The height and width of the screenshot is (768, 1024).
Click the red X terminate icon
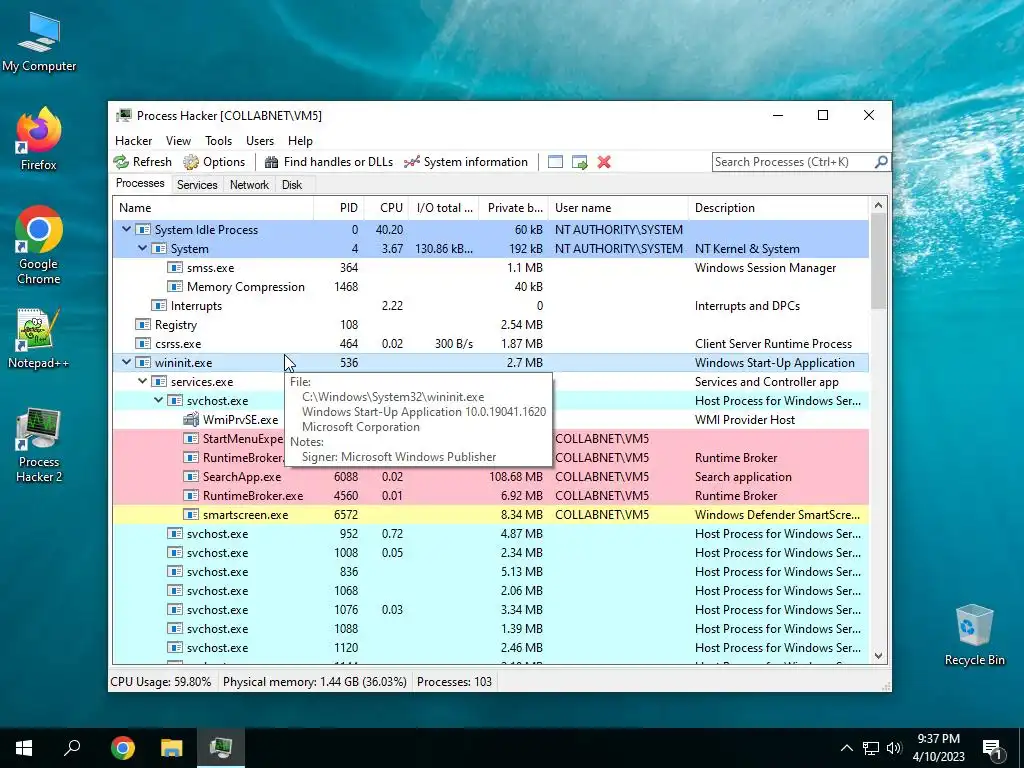604,162
